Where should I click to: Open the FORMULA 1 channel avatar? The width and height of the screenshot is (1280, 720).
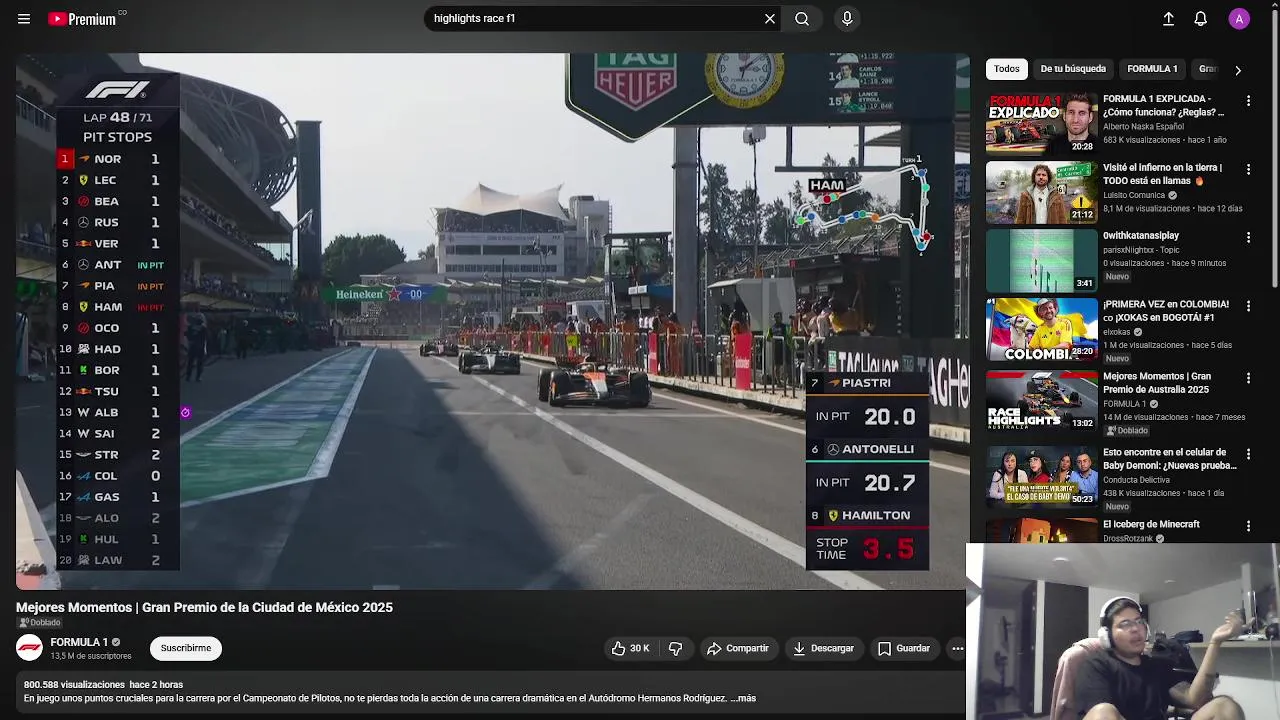click(30, 648)
